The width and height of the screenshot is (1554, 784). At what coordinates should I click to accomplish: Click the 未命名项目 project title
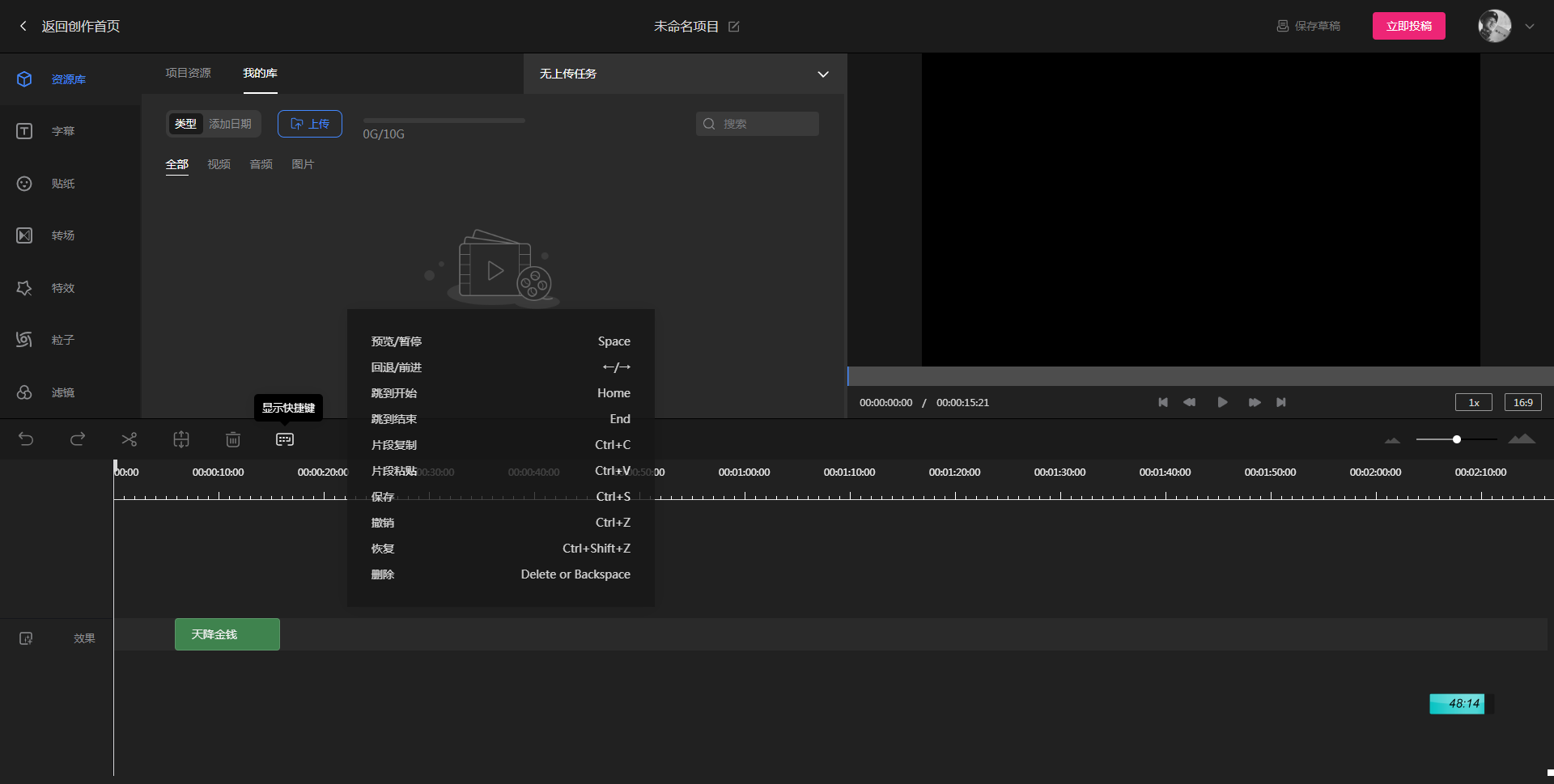point(686,27)
